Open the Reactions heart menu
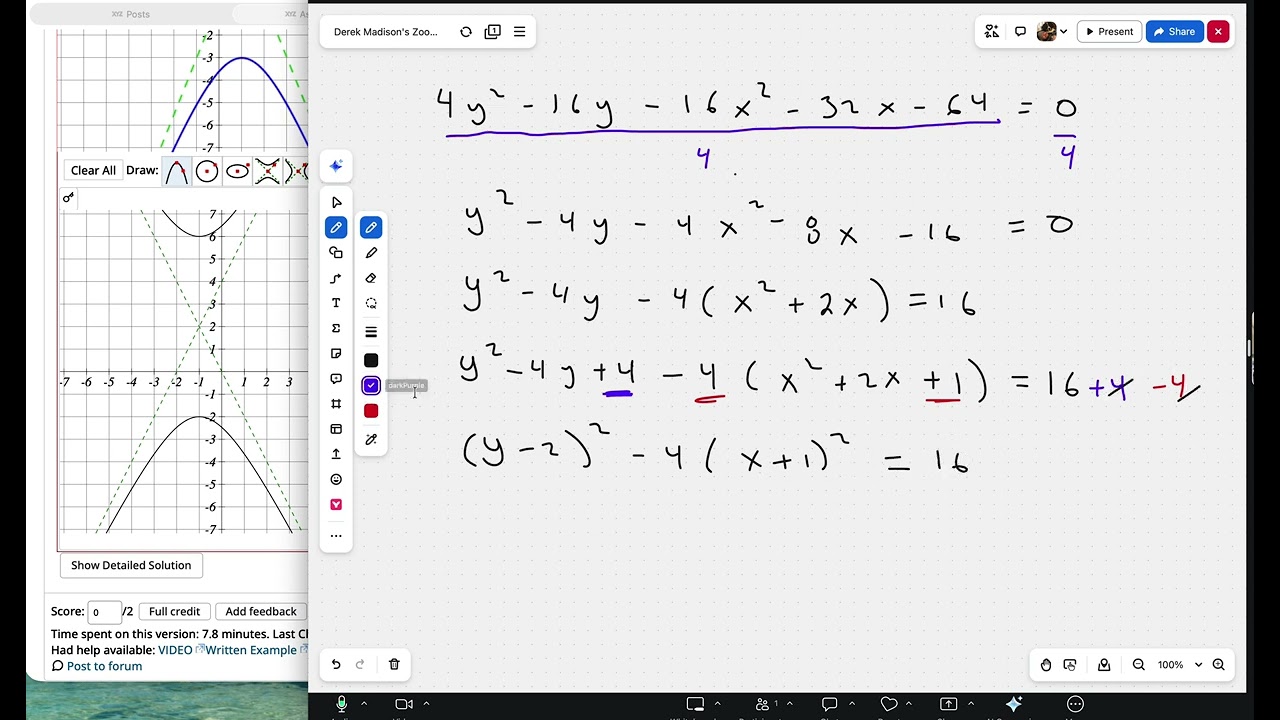Screen dimensions: 1280x720 coord(889,705)
